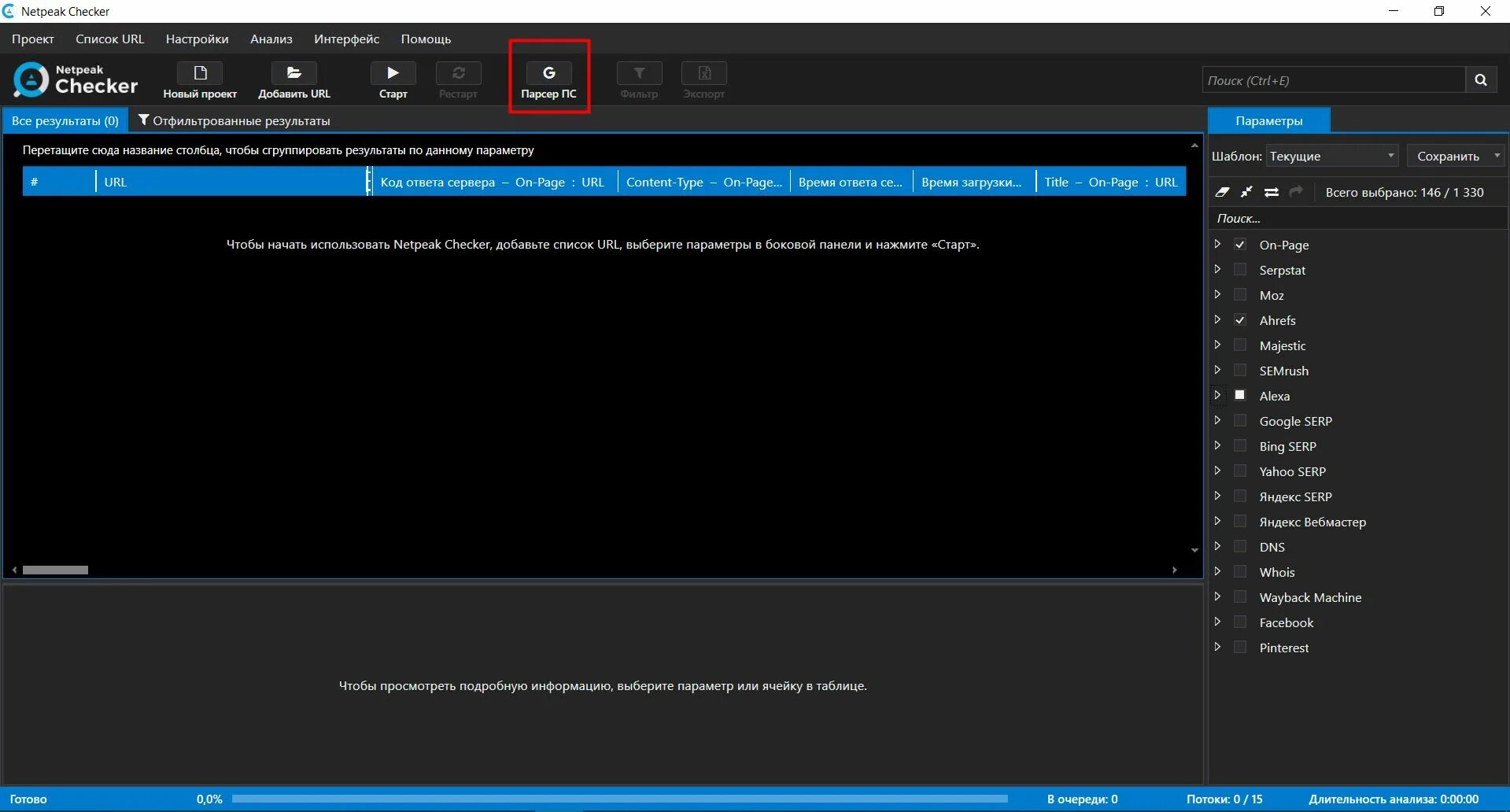The image size is (1510, 812).
Task: Sort by Код ответа сервера column
Action: (493, 182)
